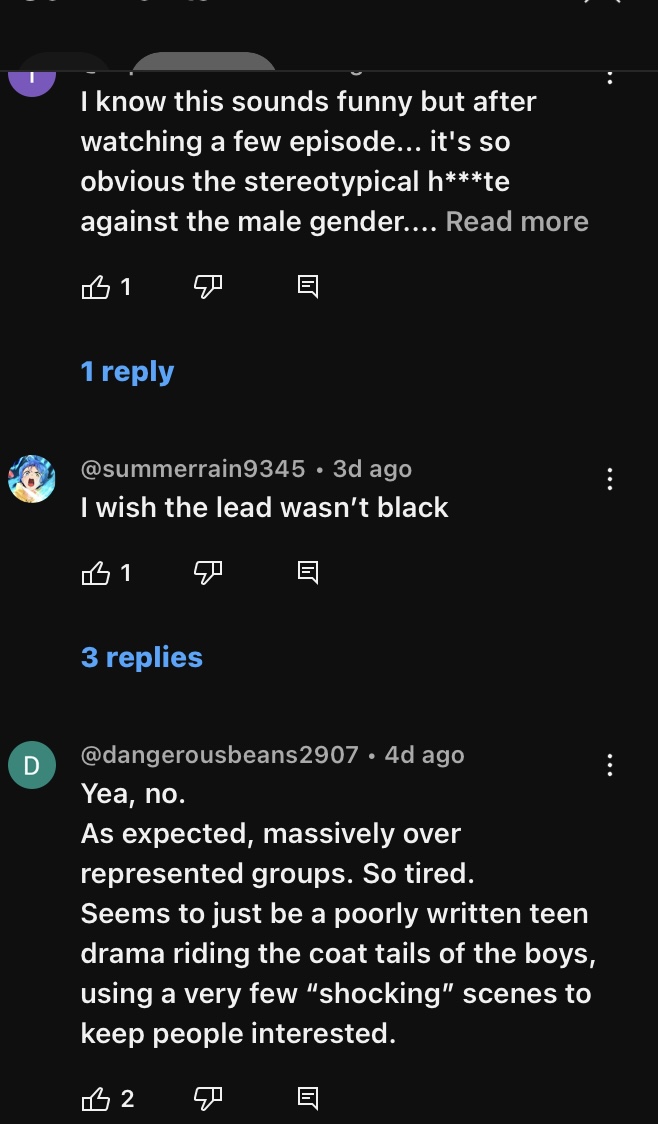This screenshot has height=1124, width=658.
Task: Open @summerrain9345 channel via username
Action: coord(193,469)
